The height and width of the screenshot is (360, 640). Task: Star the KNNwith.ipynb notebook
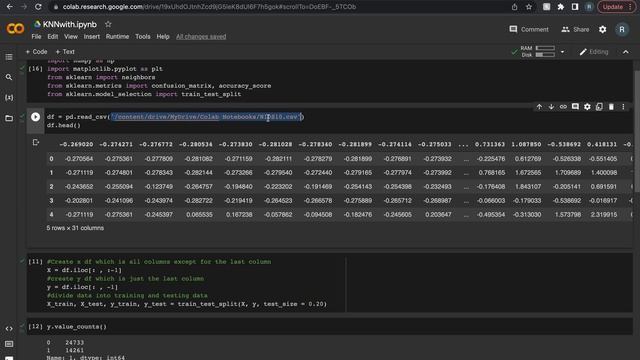[108, 24]
